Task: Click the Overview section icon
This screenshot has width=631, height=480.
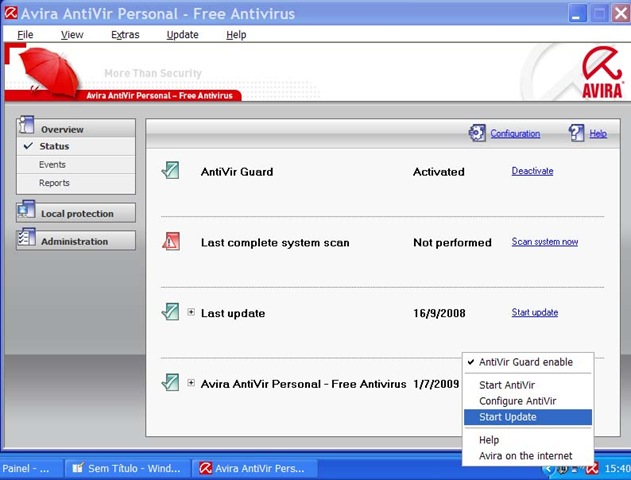Action: (26, 125)
